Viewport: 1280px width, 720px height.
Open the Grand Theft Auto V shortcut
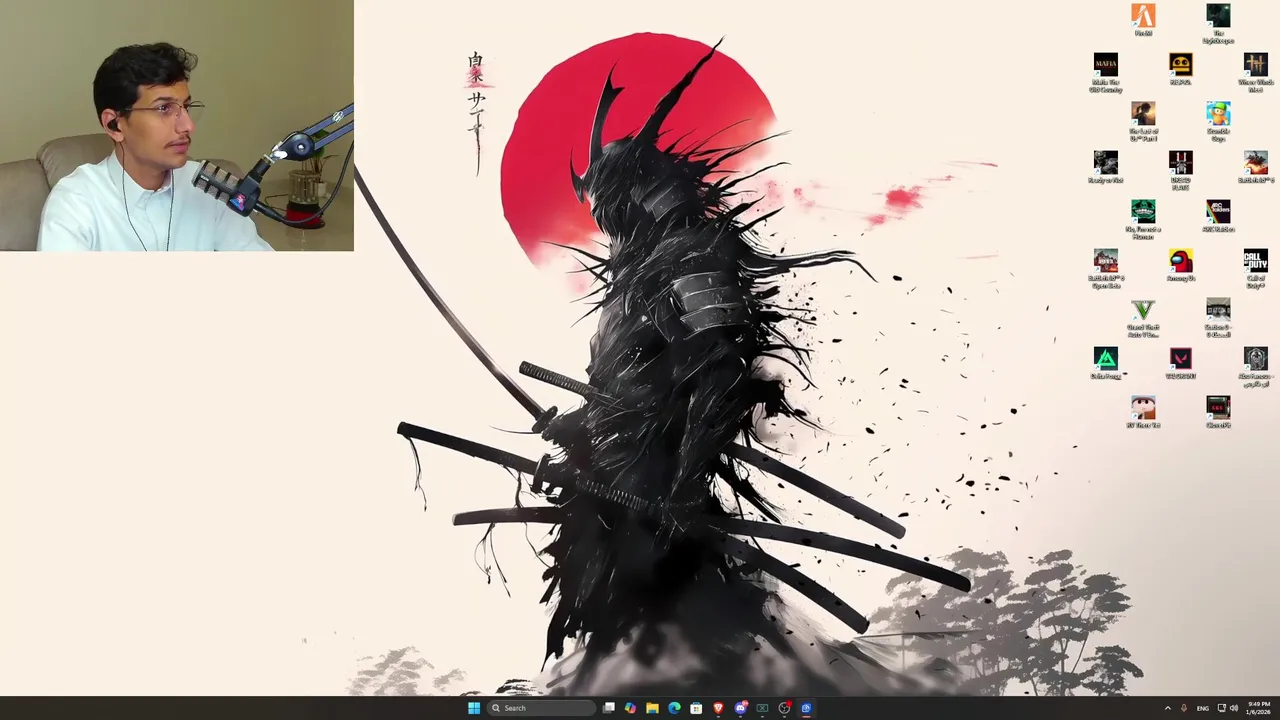click(1143, 318)
